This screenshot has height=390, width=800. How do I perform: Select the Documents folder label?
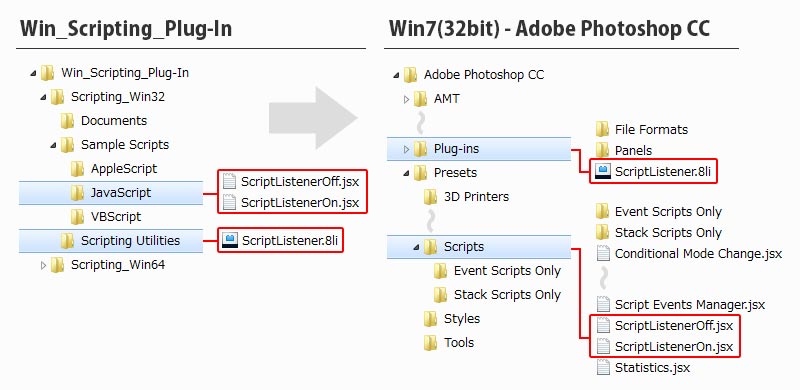click(114, 121)
